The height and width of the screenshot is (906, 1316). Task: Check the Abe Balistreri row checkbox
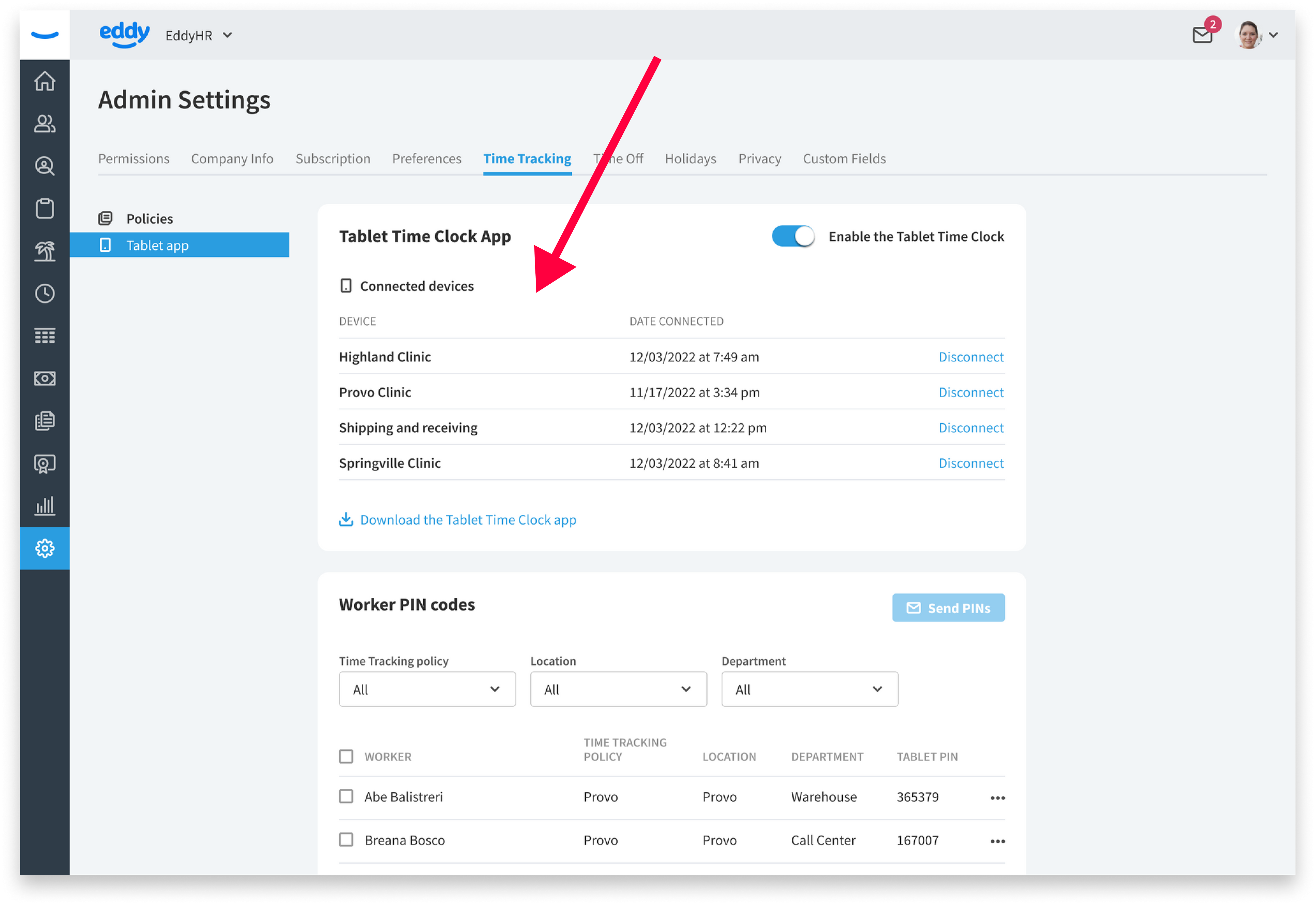click(346, 796)
